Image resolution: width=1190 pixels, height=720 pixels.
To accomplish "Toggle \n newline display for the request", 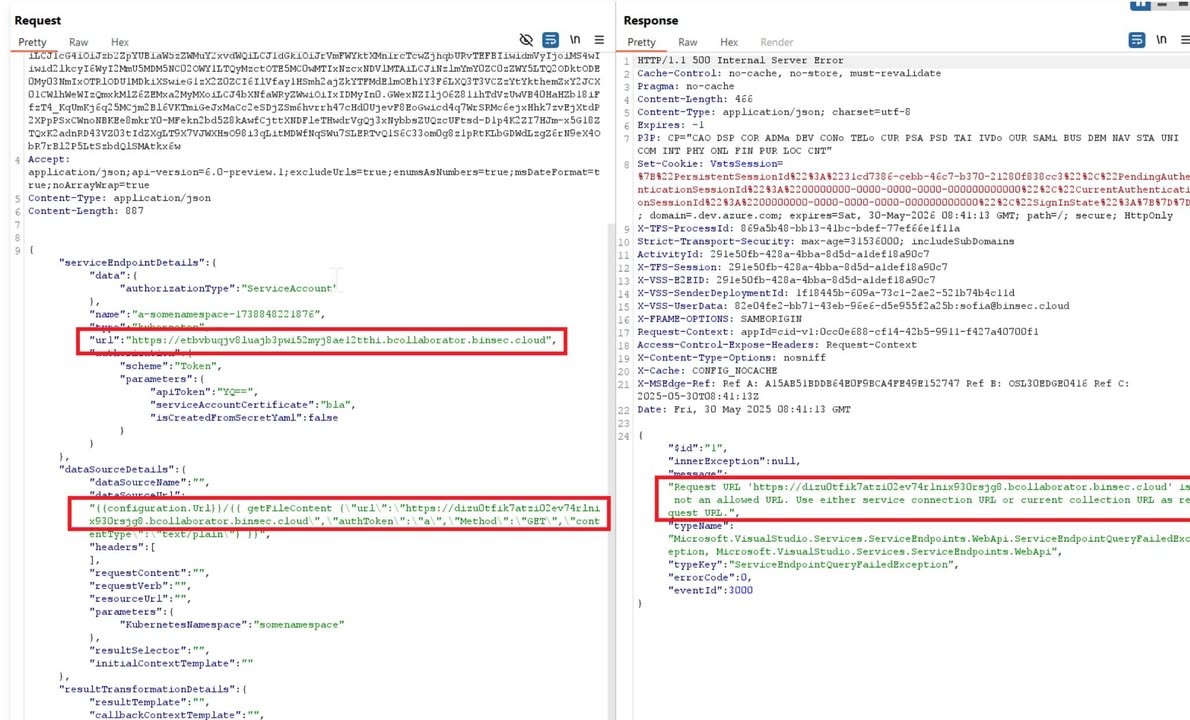I will (x=574, y=40).
